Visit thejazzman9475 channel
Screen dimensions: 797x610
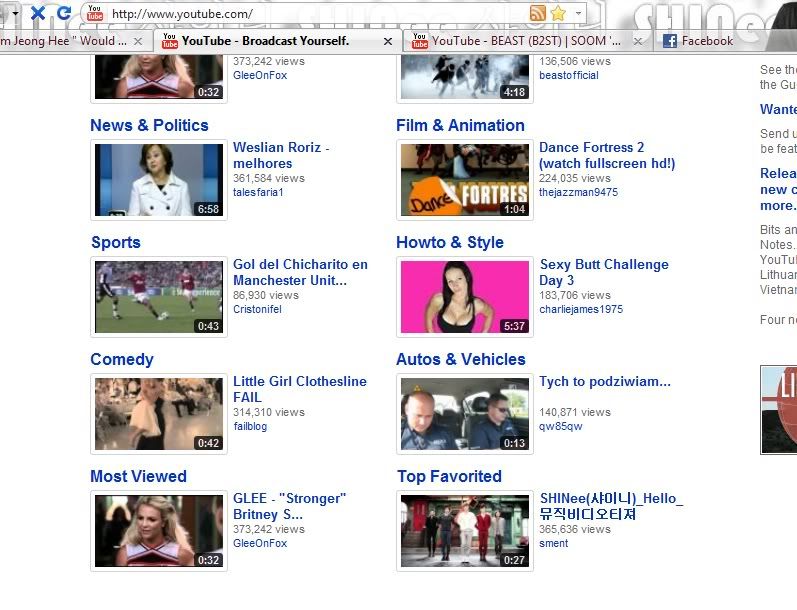click(578, 192)
